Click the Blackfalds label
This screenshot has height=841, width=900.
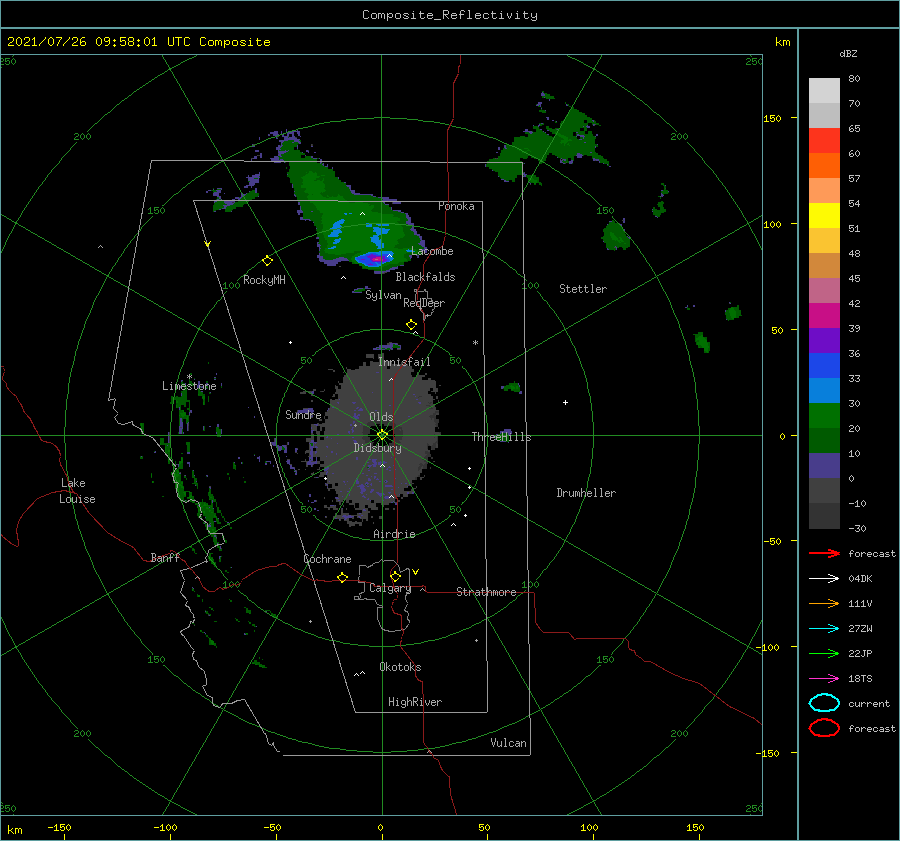coord(425,277)
